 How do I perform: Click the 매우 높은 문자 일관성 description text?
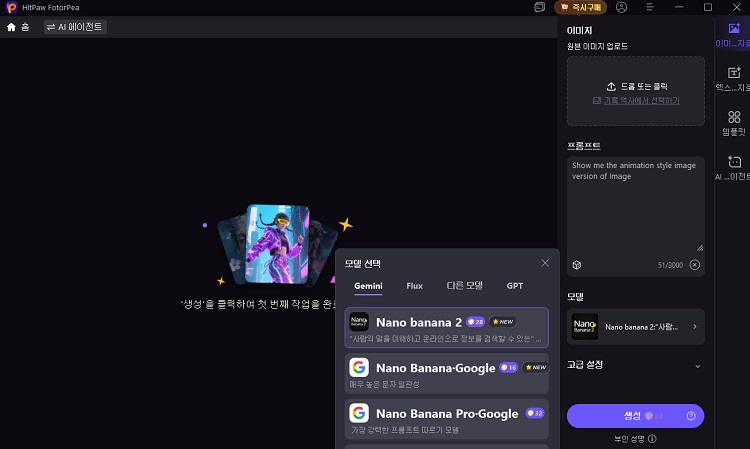(384, 384)
